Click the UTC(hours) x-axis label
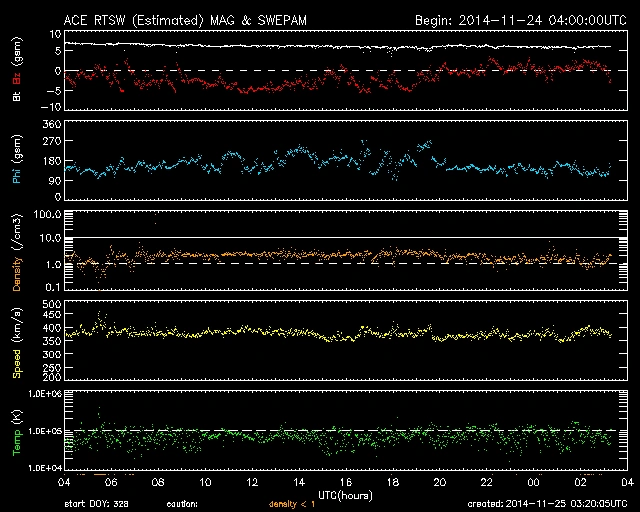This screenshot has height=512, width=640. click(346, 494)
